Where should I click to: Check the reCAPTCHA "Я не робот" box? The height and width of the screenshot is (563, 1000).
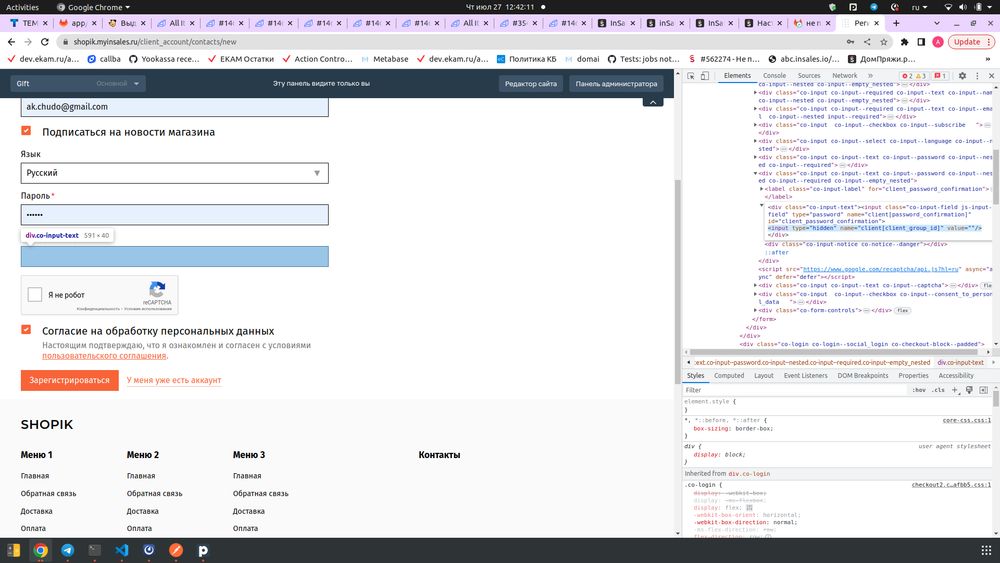(35, 294)
